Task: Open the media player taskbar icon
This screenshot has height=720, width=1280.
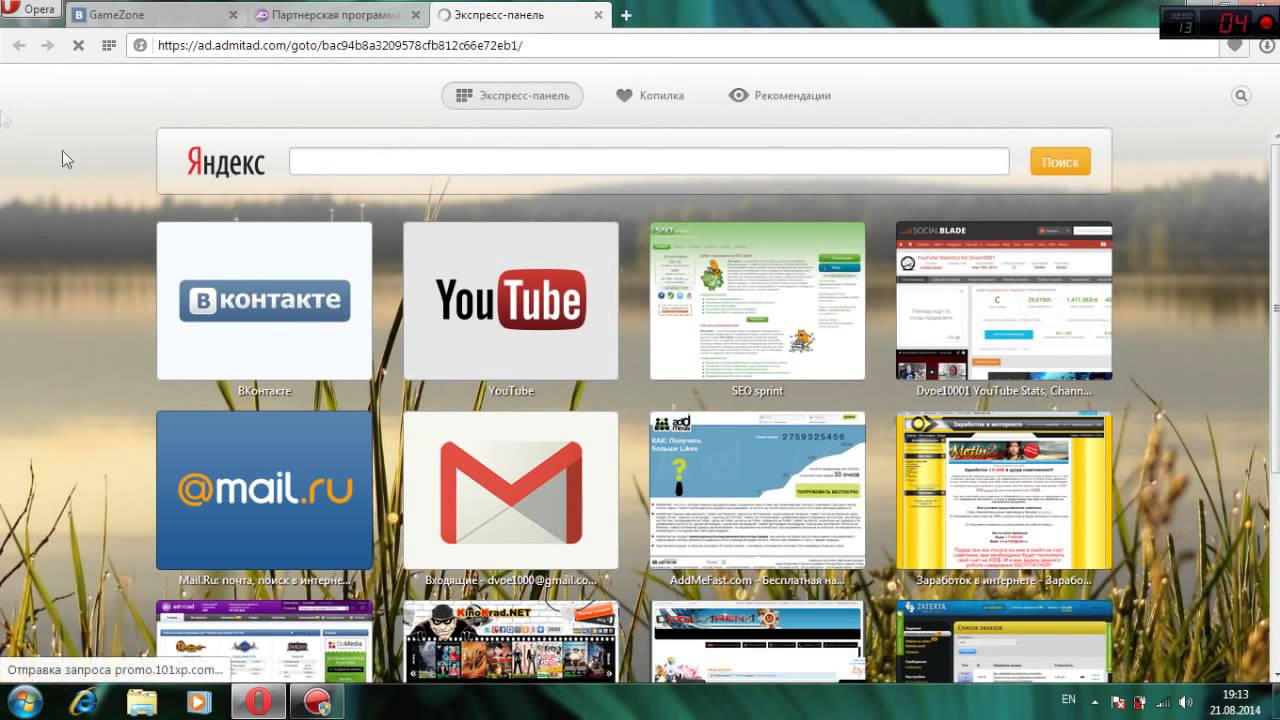Action: (x=199, y=702)
